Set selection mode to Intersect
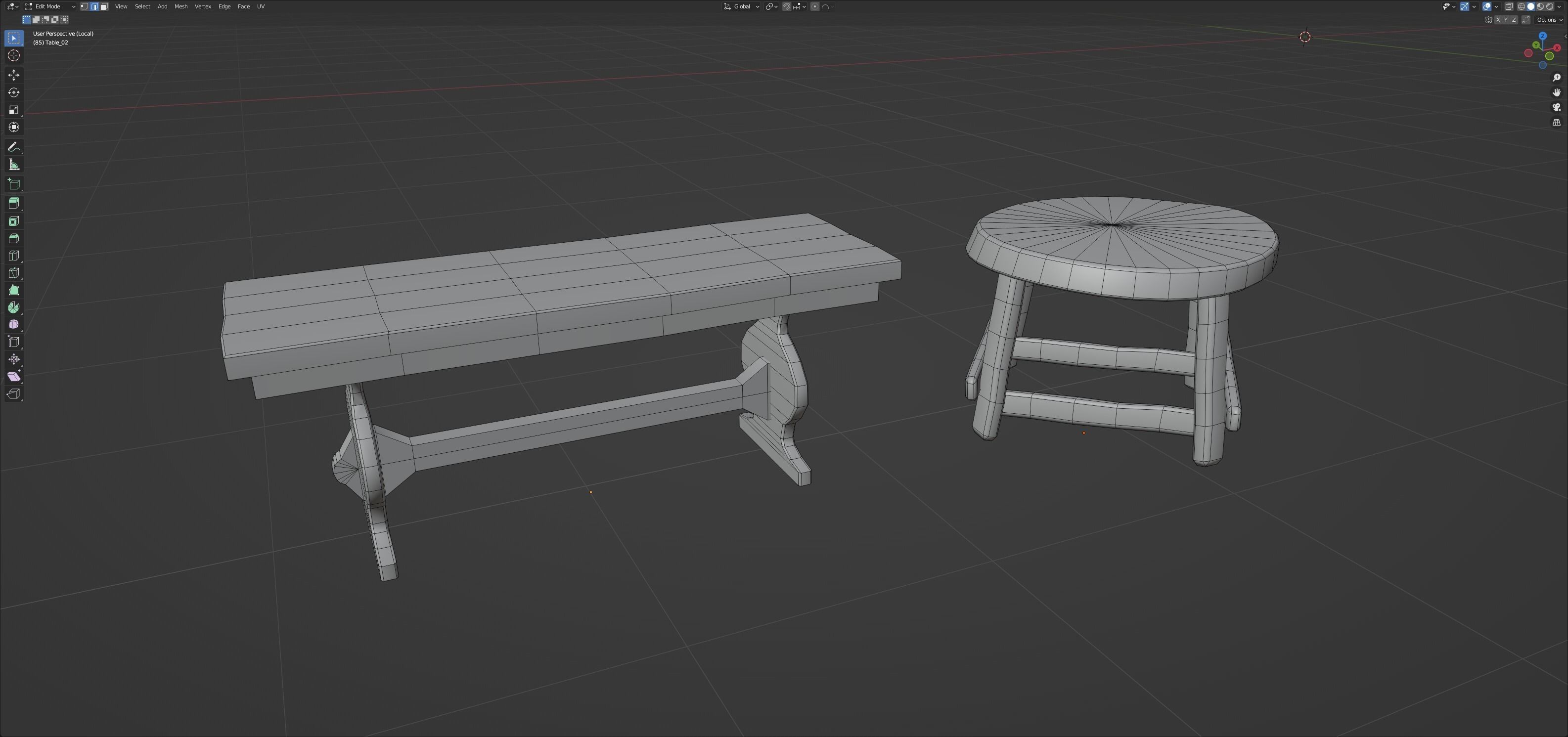1568x737 pixels. (64, 20)
